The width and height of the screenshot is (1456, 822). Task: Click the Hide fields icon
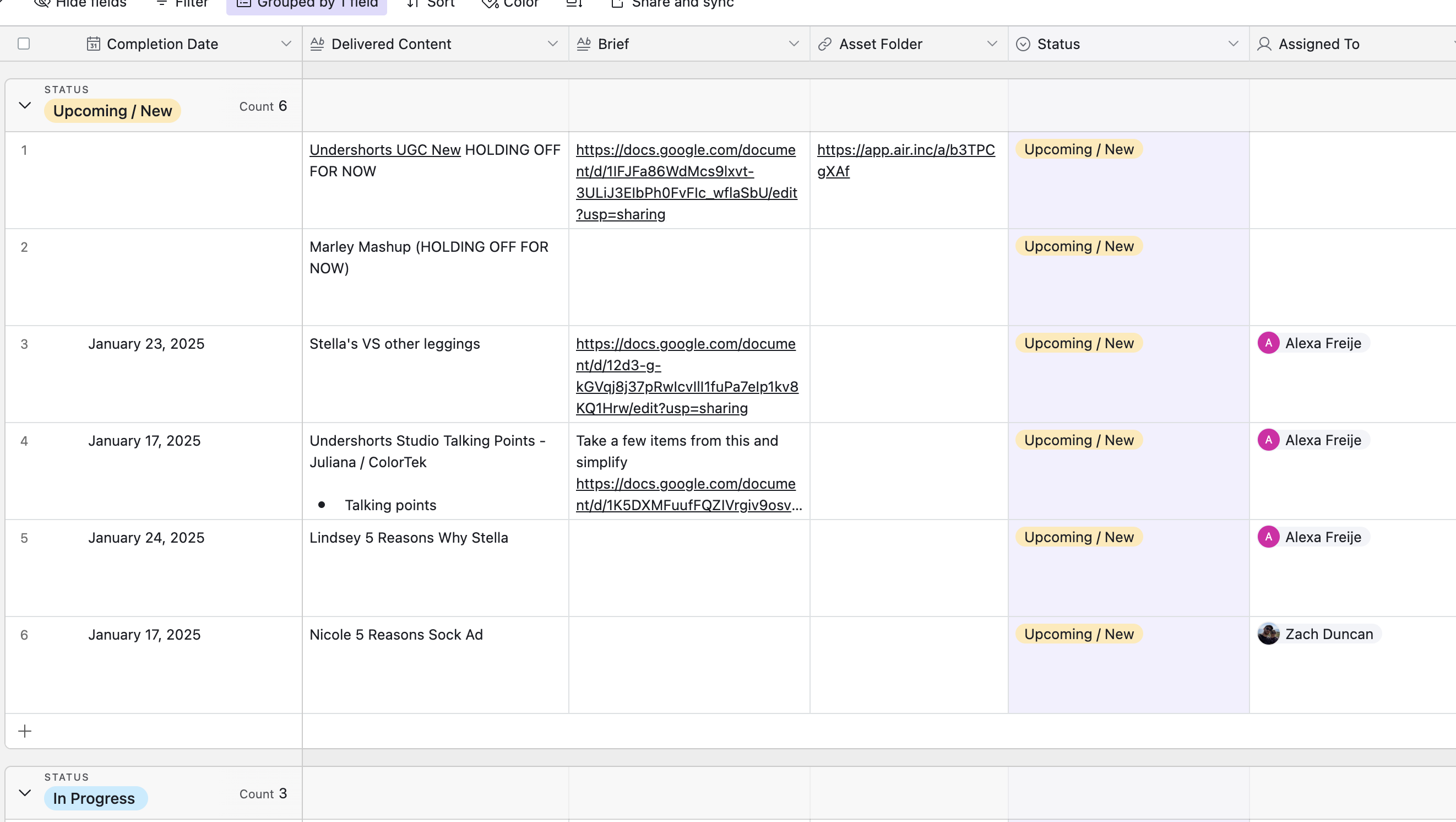[42, 4]
